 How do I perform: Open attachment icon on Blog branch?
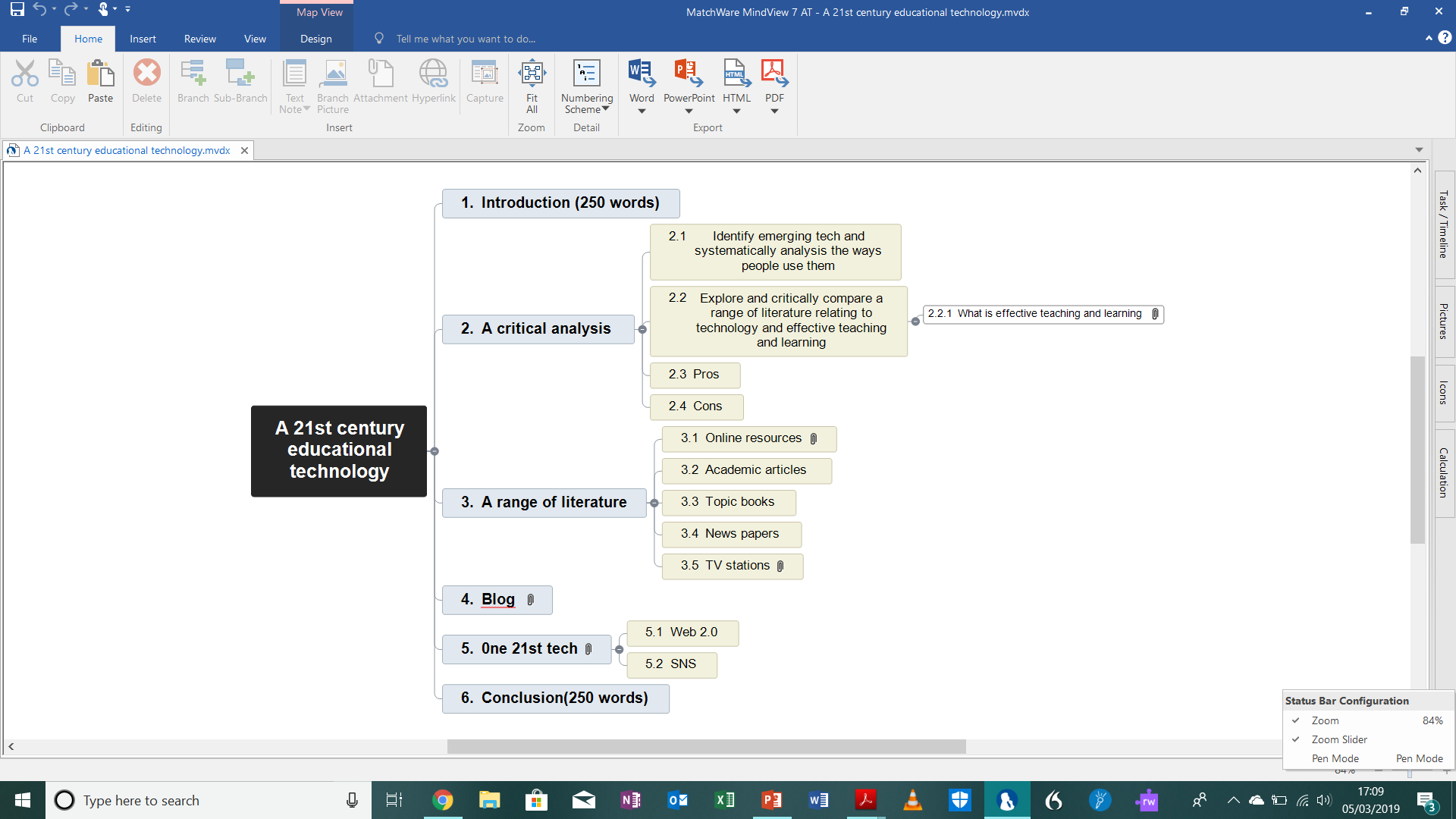[531, 600]
